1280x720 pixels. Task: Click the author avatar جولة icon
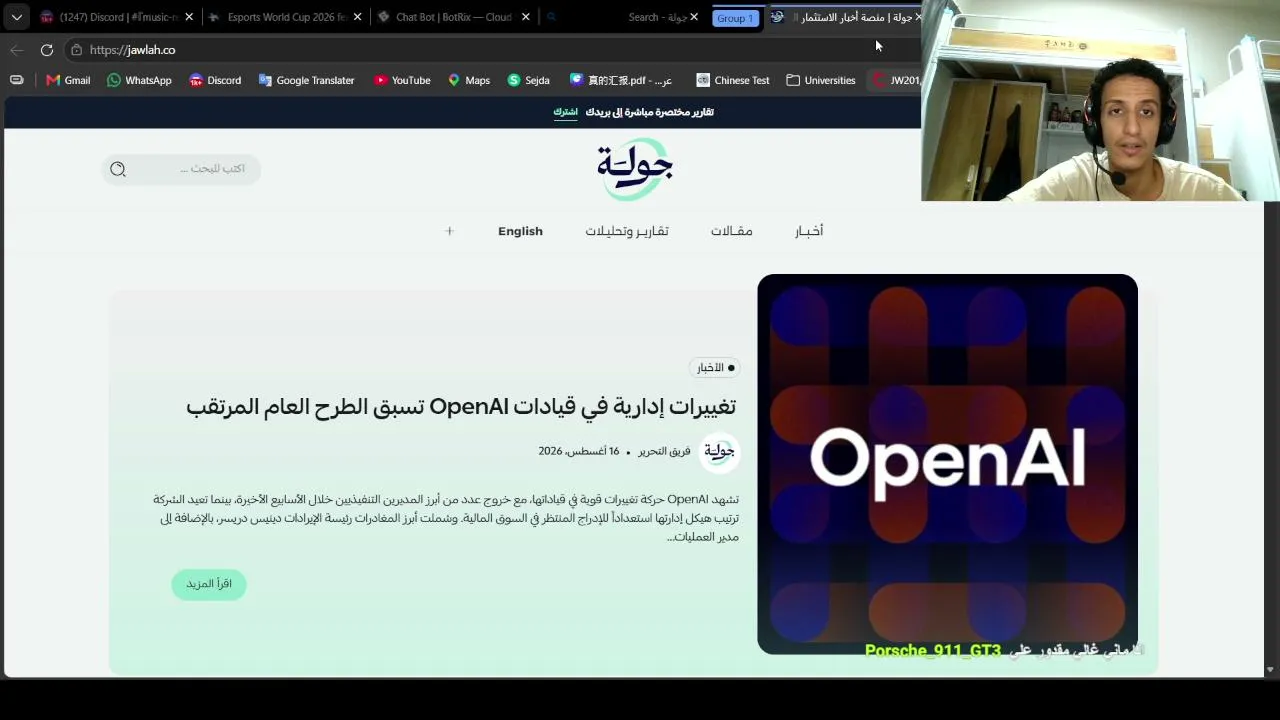pyautogui.click(x=719, y=451)
